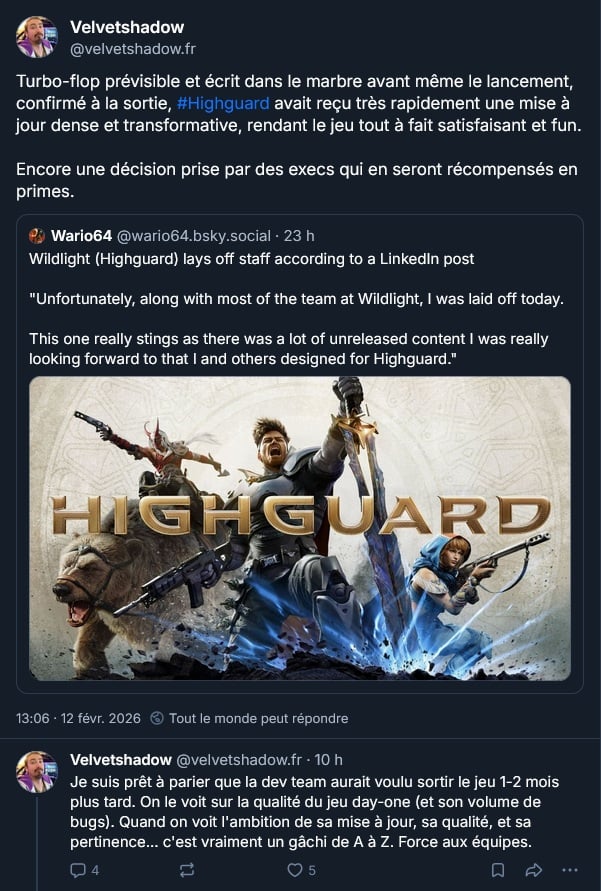Like the reply with 5 likes
Screen dimensions: 601x891
294,870
